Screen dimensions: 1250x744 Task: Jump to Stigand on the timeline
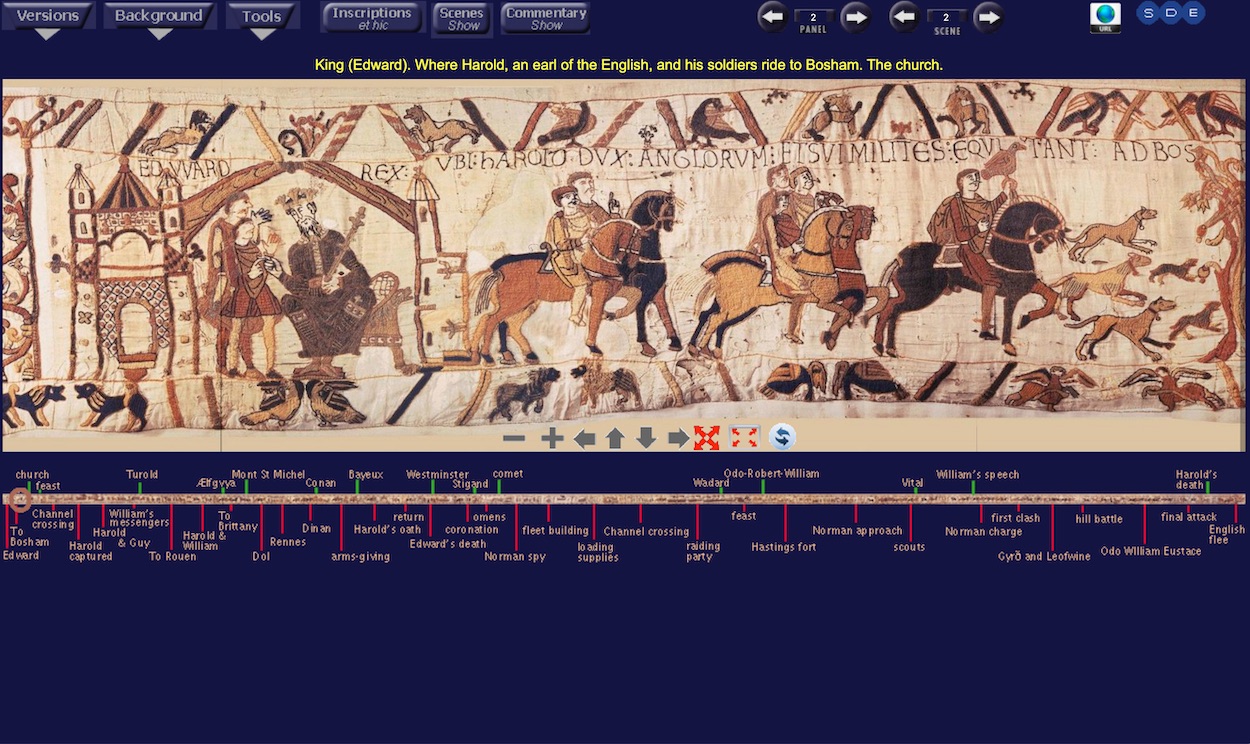(470, 484)
